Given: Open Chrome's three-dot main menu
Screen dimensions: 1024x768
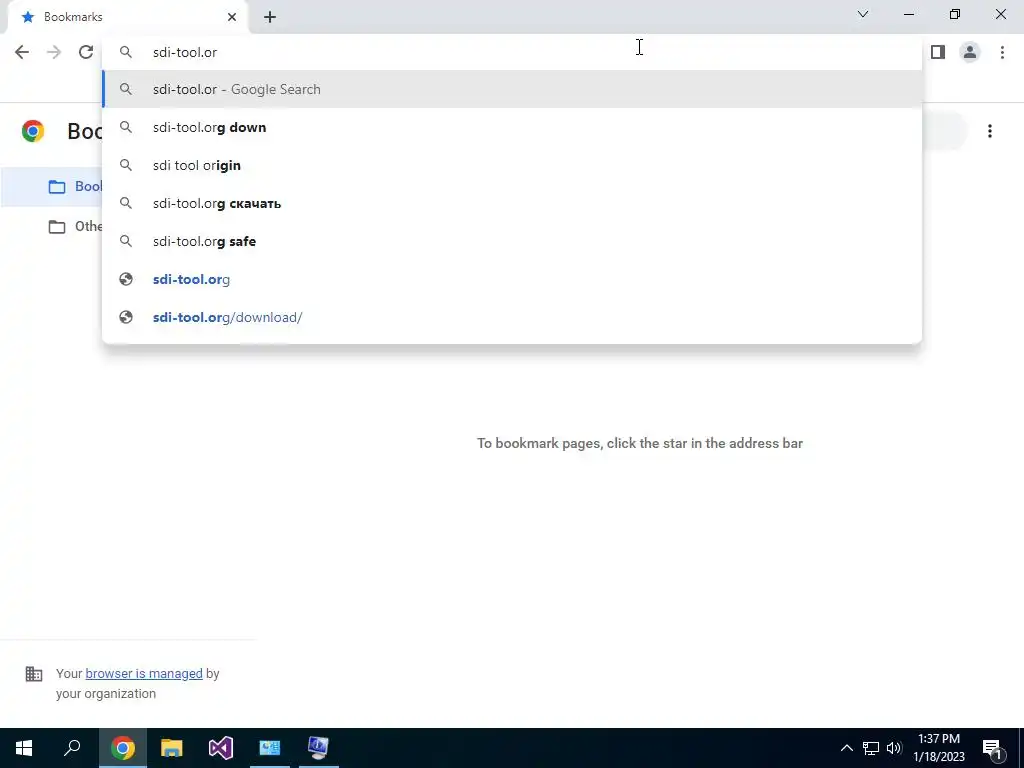Looking at the screenshot, I should coord(1002,52).
